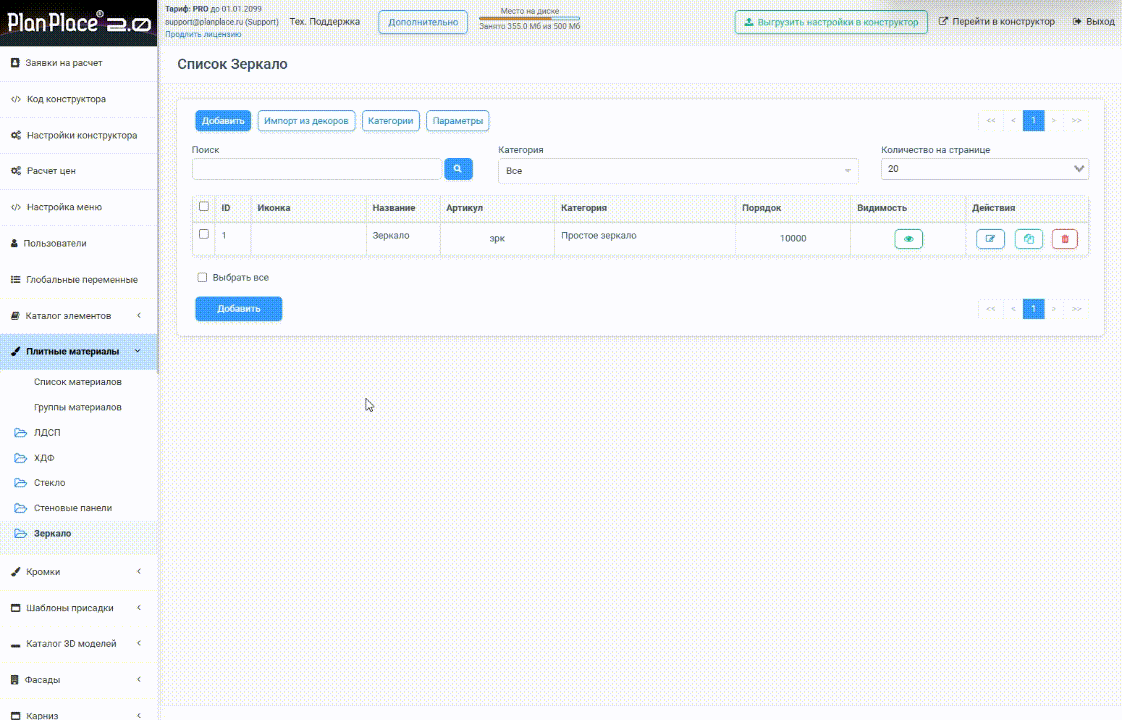
Task: Focus the Поиск input field
Action: 316,169
